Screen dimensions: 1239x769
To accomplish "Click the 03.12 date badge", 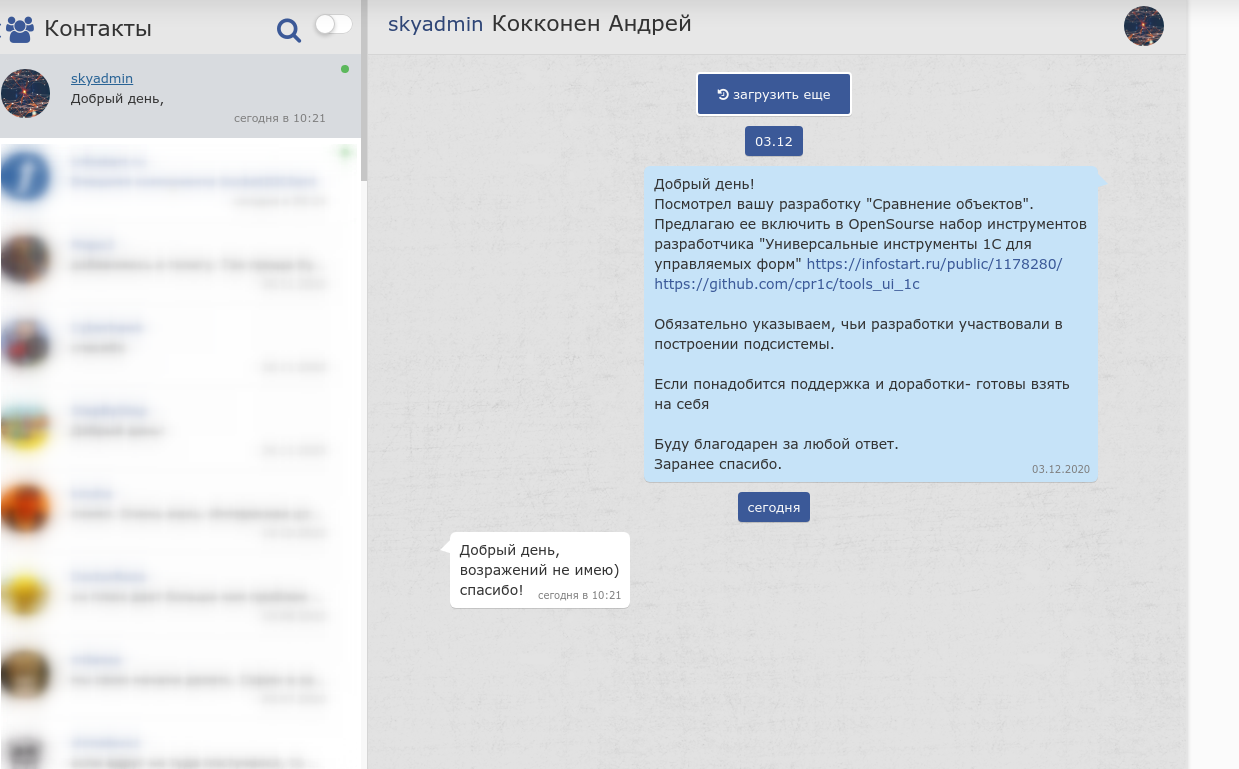I will (x=773, y=142).
